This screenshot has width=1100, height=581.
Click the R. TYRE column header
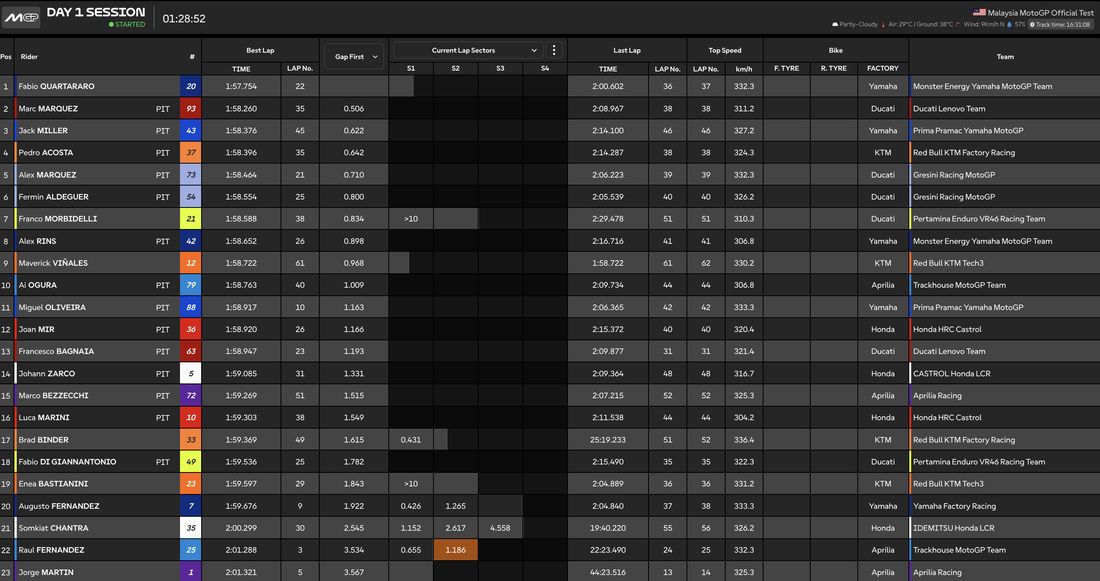point(833,69)
